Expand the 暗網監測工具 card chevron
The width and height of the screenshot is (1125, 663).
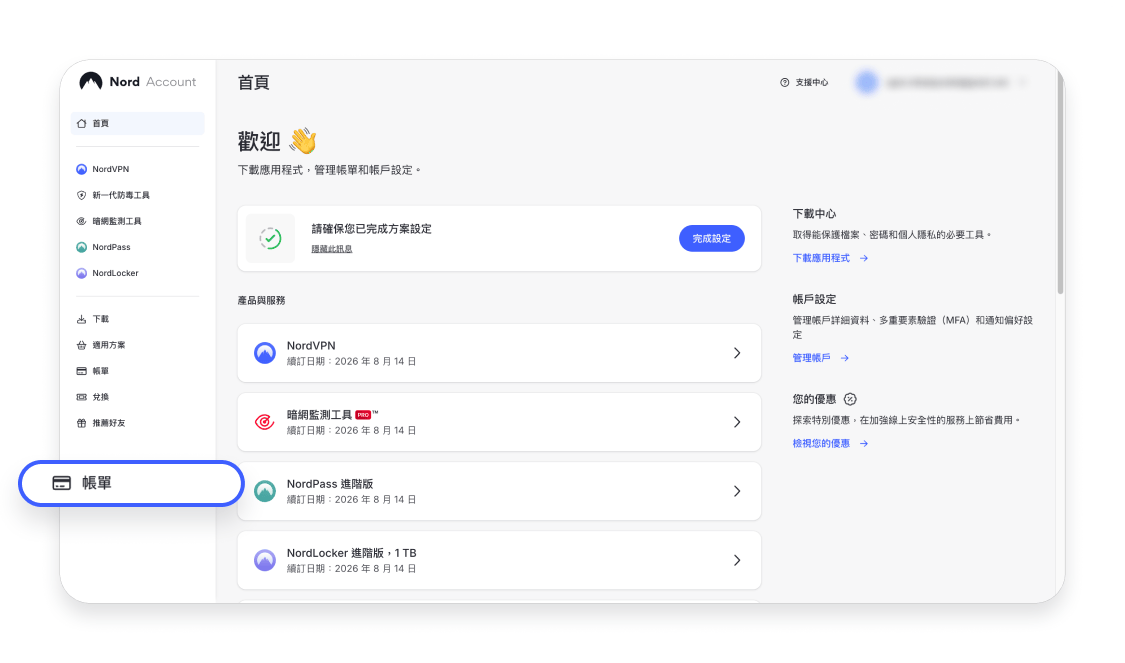click(737, 422)
